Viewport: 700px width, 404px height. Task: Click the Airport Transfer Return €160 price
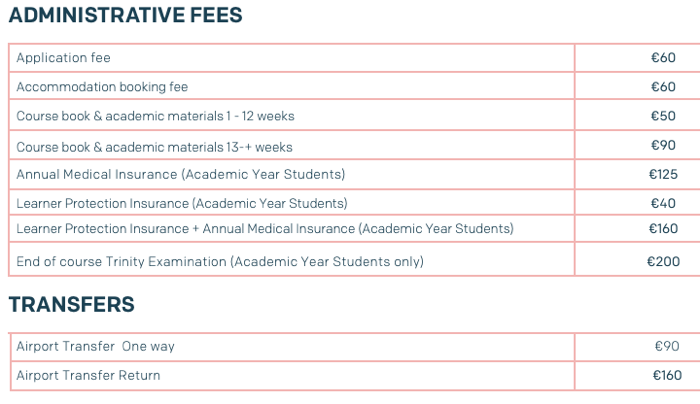[x=667, y=375]
